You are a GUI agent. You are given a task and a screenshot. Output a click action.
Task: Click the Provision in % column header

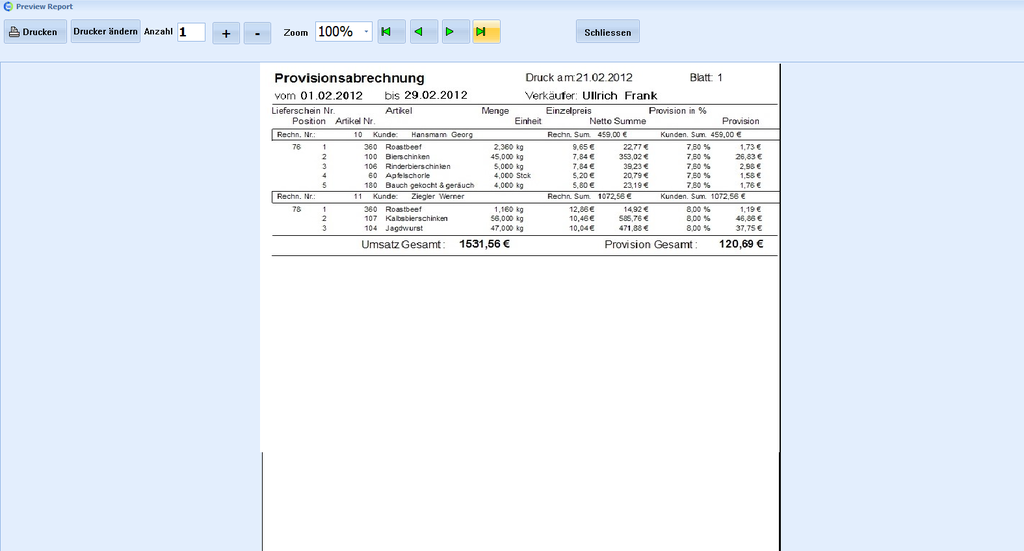677,111
